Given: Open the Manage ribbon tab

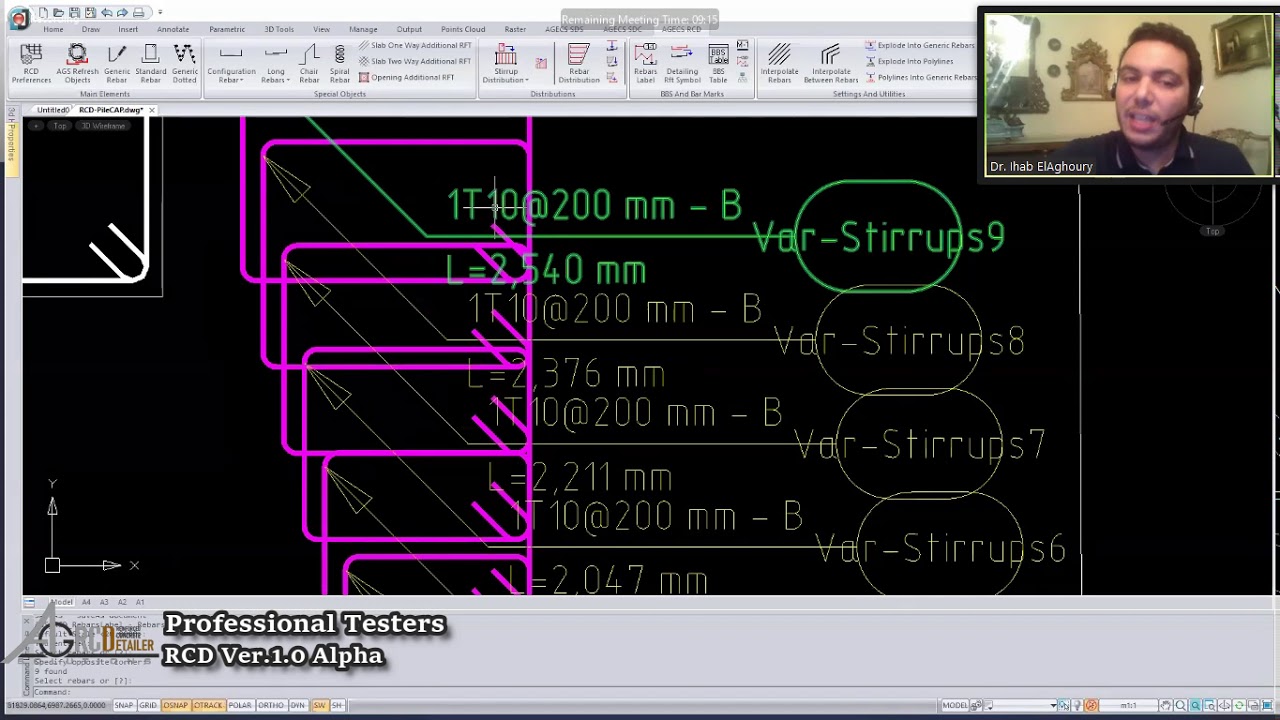Looking at the screenshot, I should [363, 29].
